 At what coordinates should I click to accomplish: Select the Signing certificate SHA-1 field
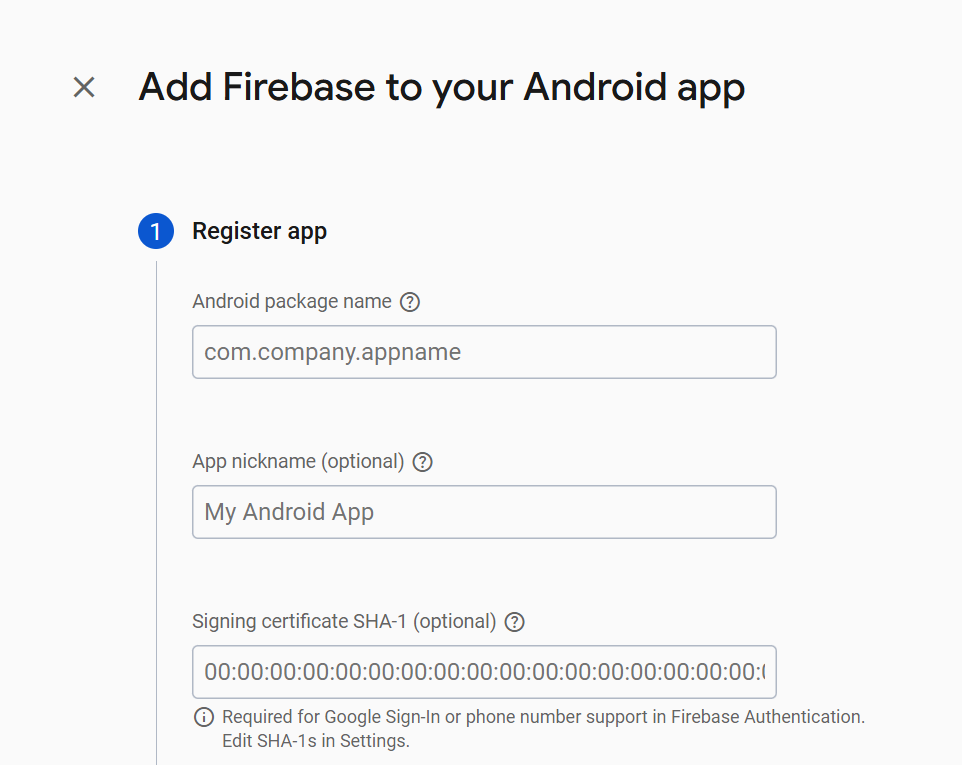click(x=484, y=672)
